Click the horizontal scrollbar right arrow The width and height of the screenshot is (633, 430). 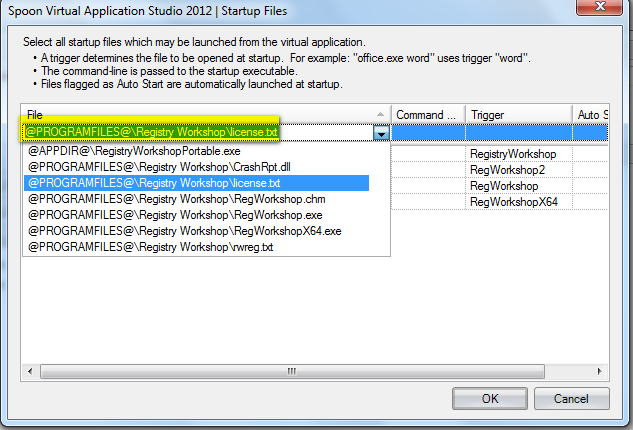599,371
